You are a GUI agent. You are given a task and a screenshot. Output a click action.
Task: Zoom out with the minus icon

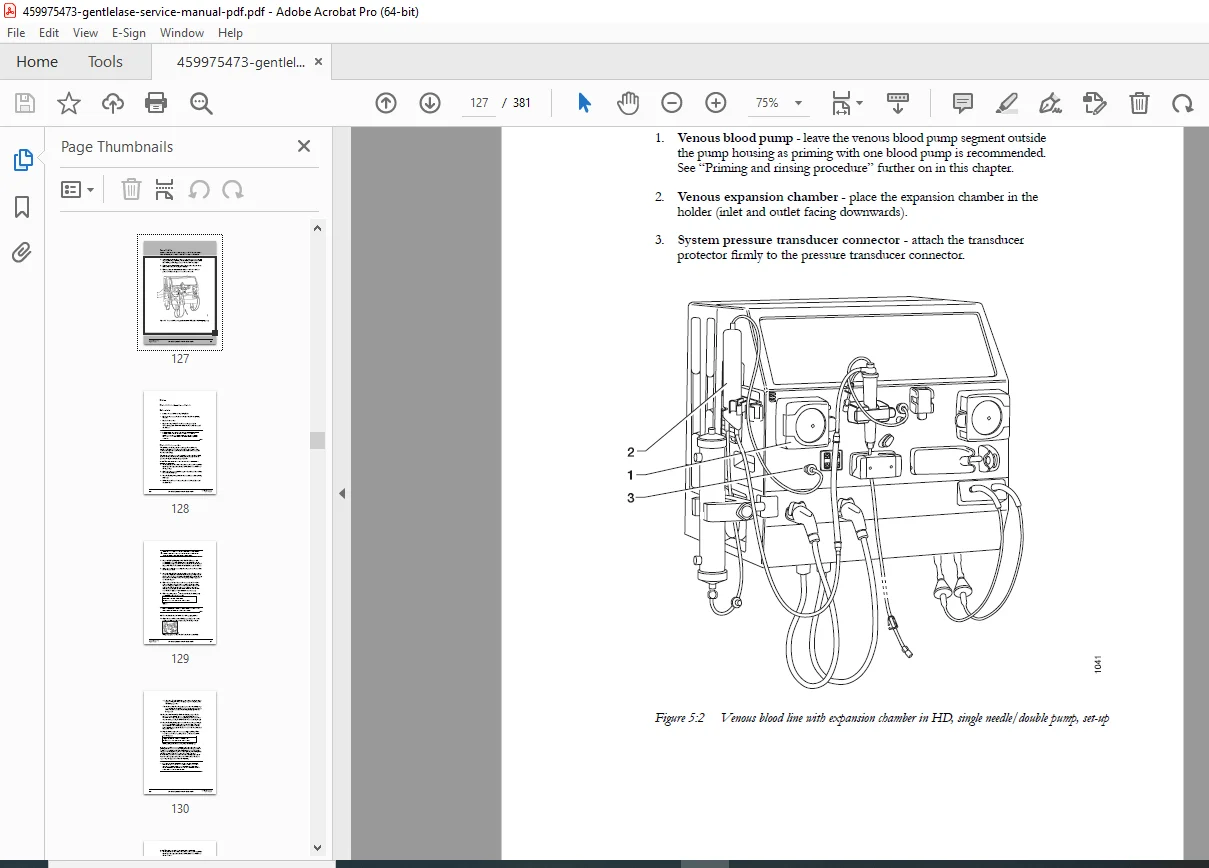tap(672, 103)
